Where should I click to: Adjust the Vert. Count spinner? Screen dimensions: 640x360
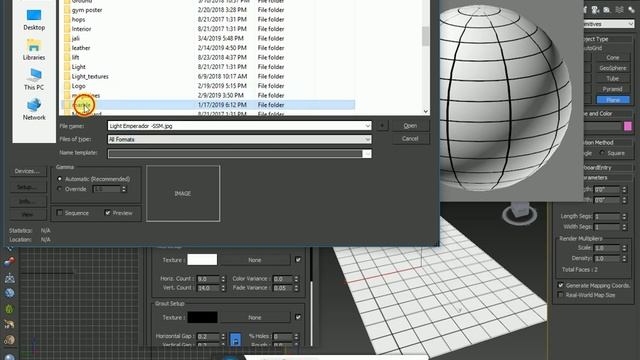pyautogui.click(x=223, y=288)
